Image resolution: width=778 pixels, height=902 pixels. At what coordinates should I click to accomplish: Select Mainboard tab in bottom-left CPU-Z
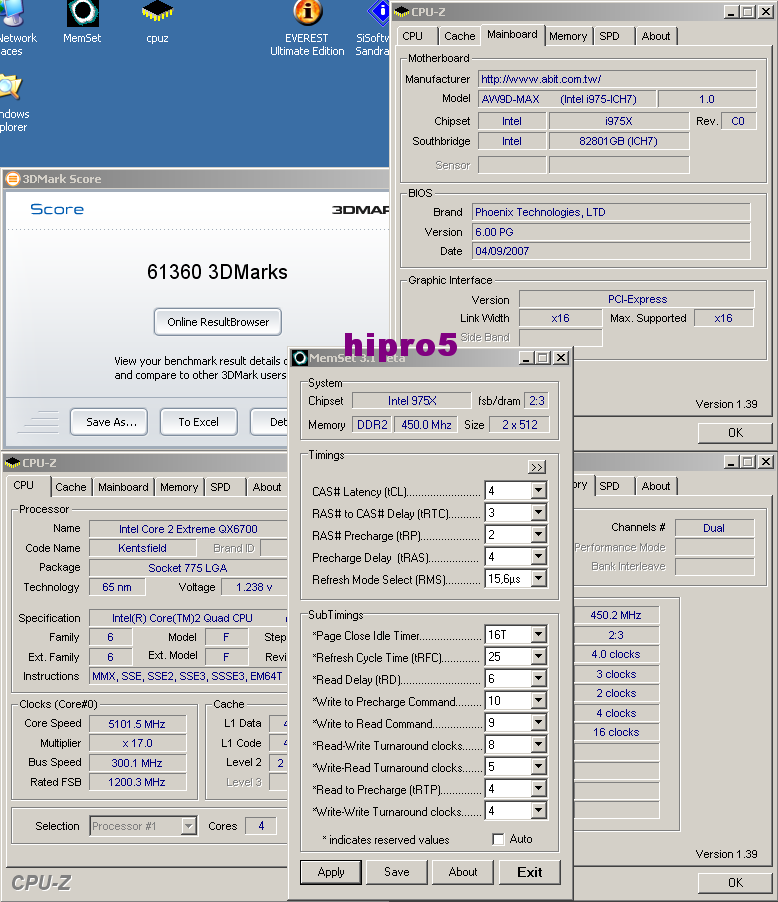(123, 487)
